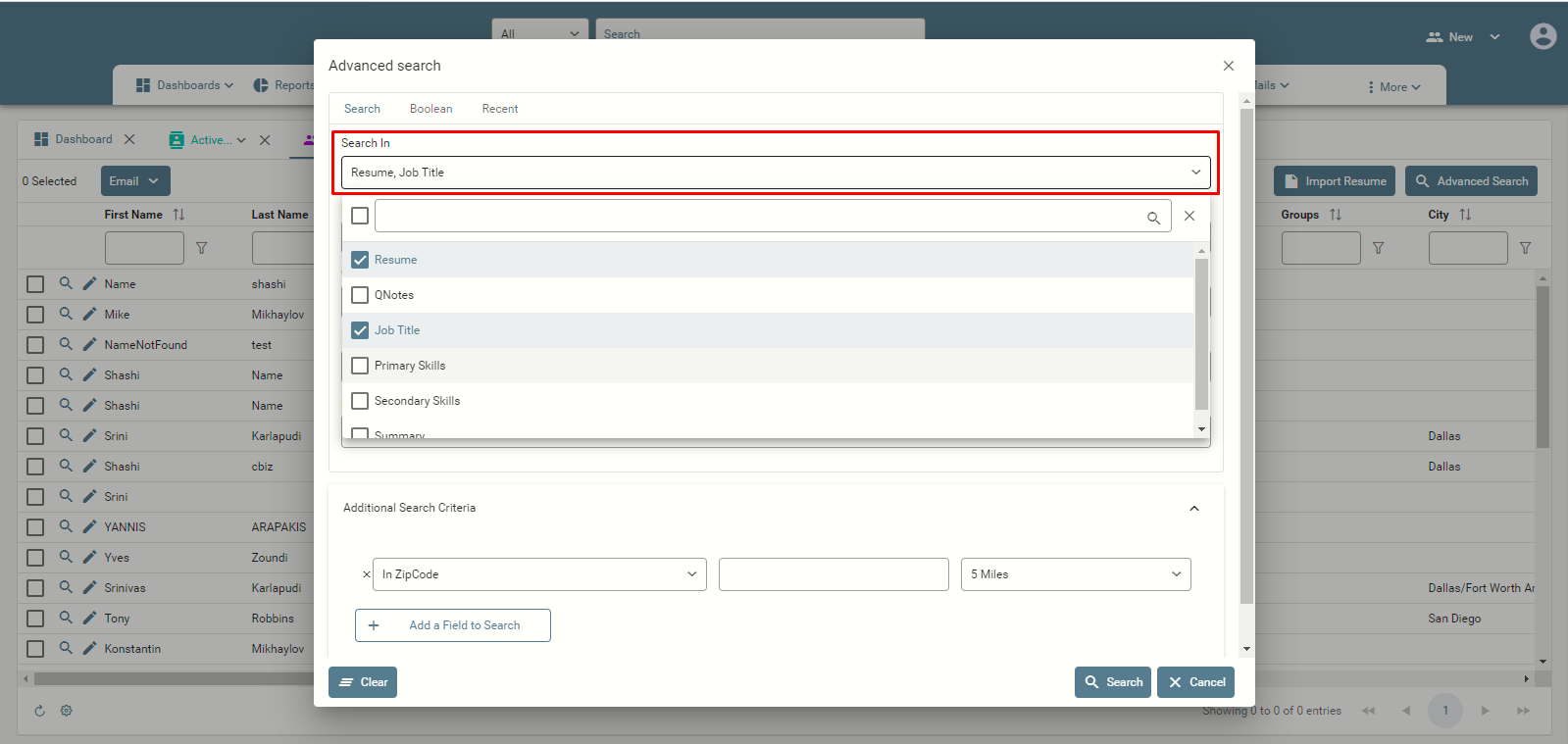Uncheck the Resume option
Viewport: 1568px width, 744px height.
point(360,260)
